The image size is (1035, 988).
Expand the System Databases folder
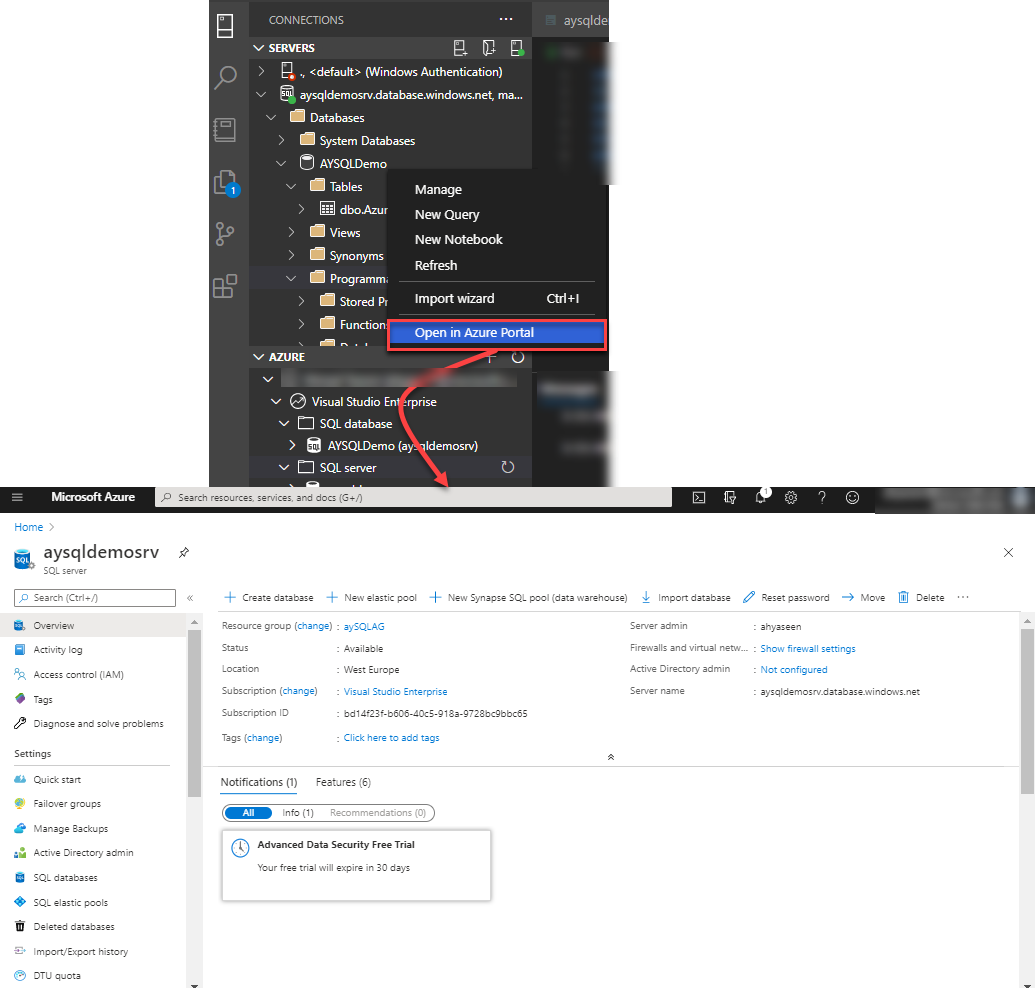281,140
